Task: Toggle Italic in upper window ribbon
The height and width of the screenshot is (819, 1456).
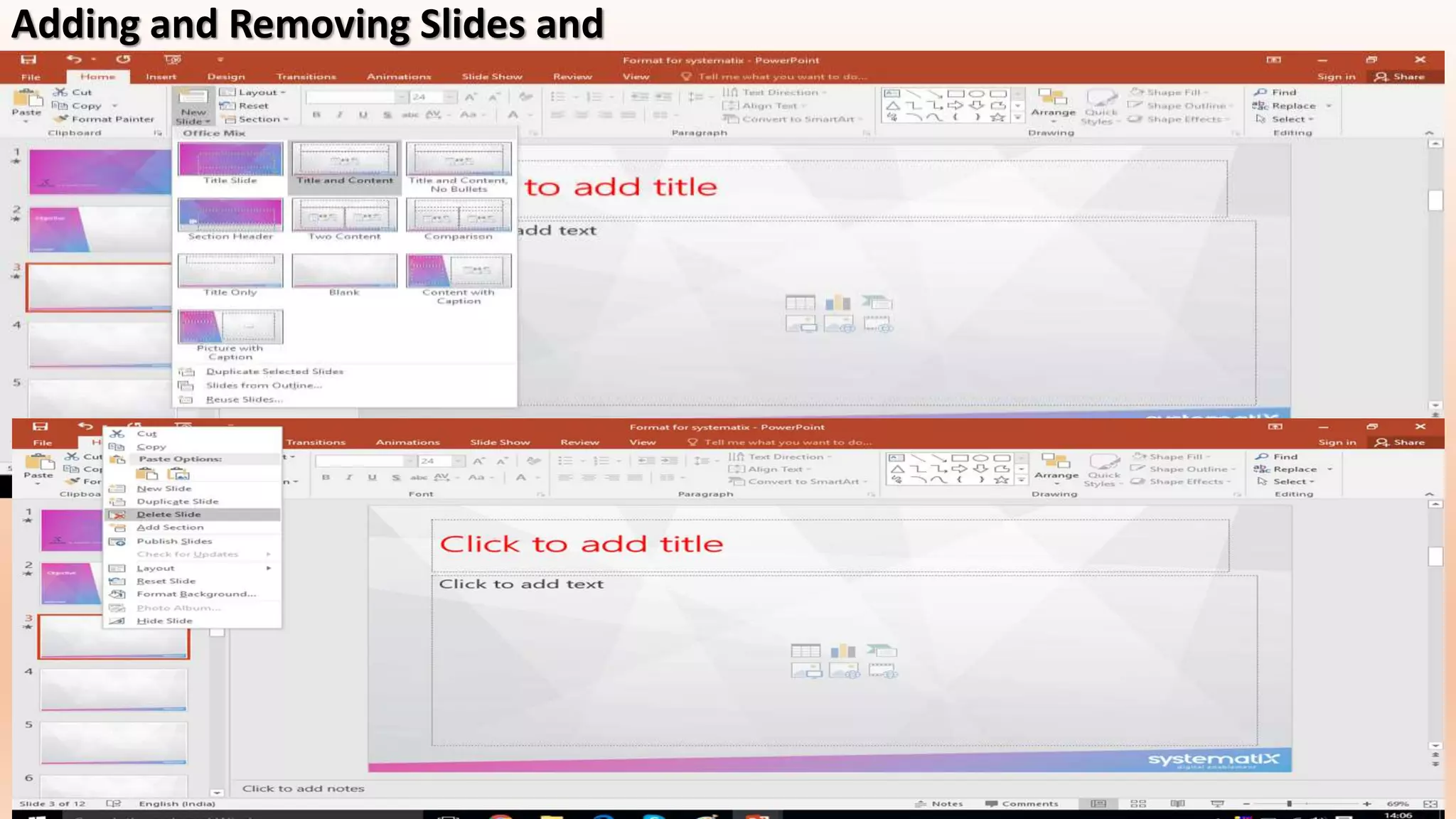Action: tap(340, 114)
